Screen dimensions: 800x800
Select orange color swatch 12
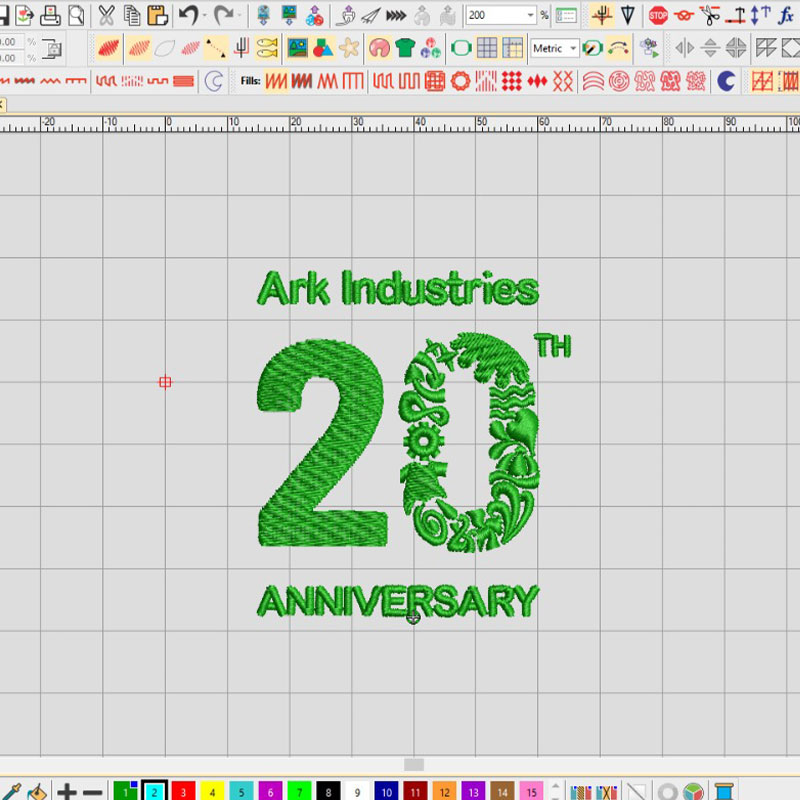[444, 791]
